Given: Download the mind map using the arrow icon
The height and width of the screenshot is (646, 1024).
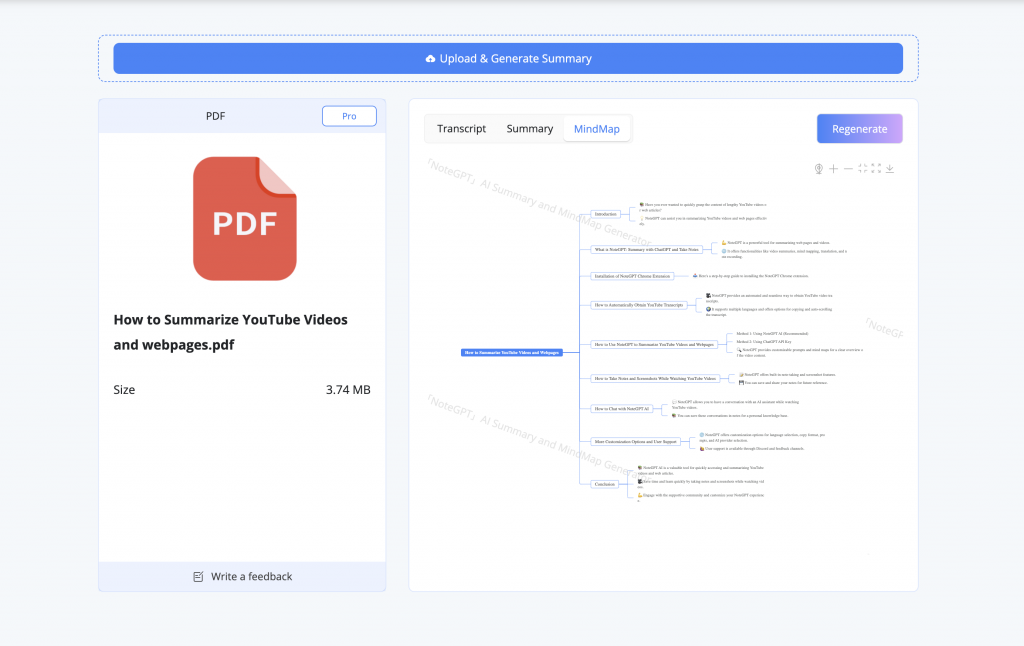Looking at the screenshot, I should pyautogui.click(x=890, y=169).
